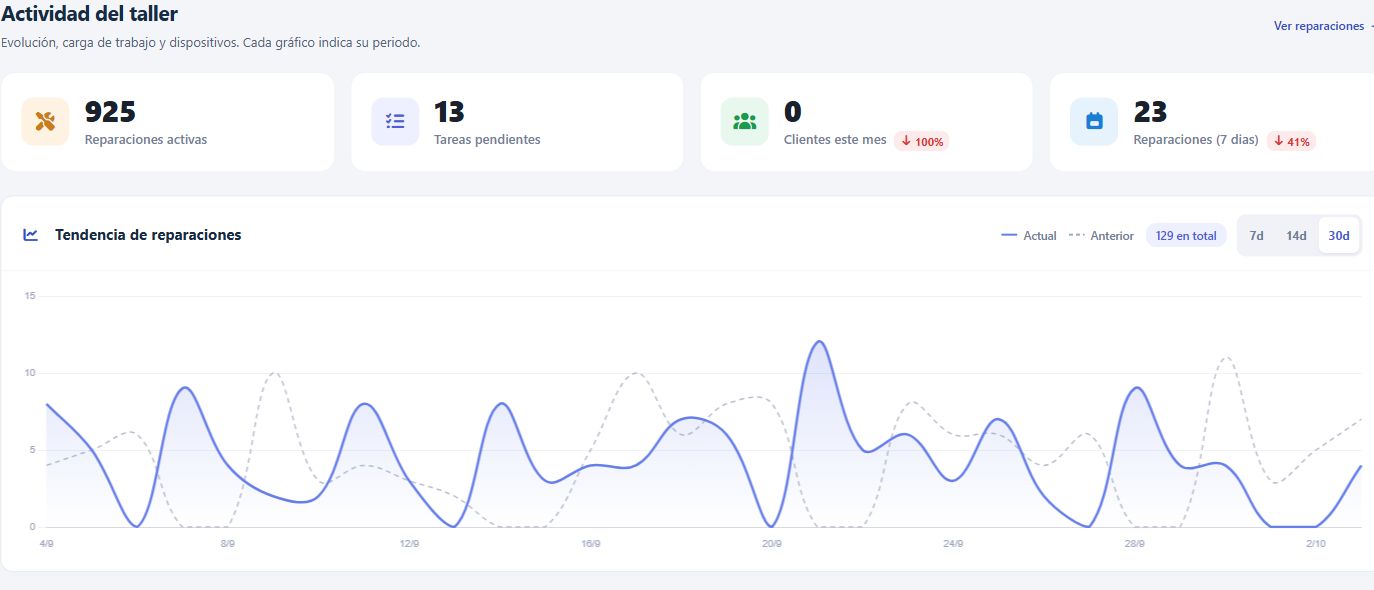This screenshot has width=1374, height=590.
Task: Select the 30d chart range
Action: 1339,236
